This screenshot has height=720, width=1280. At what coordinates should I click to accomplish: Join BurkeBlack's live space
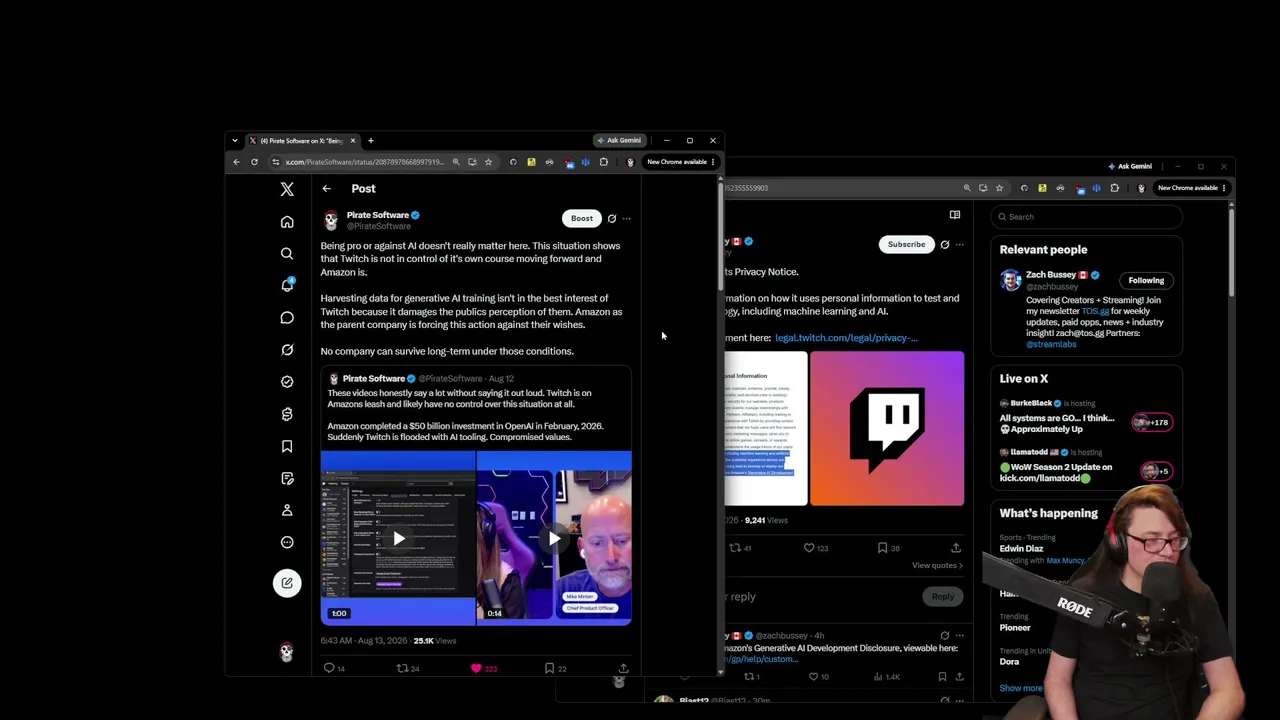pyautogui.click(x=1085, y=416)
